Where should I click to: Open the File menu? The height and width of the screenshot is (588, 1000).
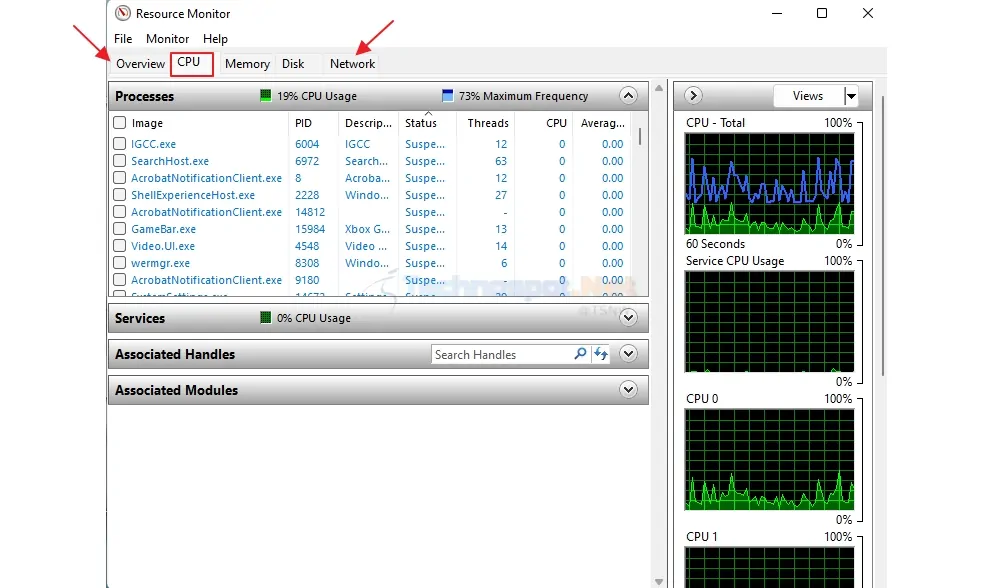[123, 39]
